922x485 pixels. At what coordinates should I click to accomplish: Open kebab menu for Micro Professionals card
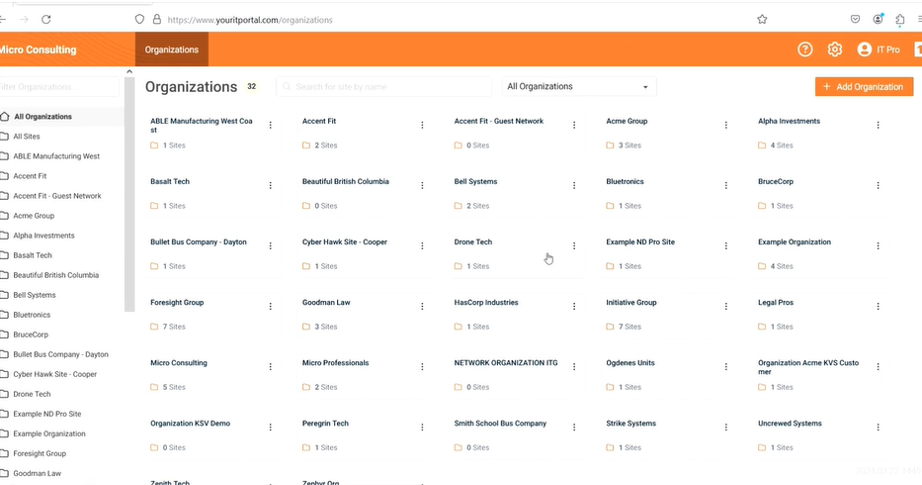tap(422, 367)
